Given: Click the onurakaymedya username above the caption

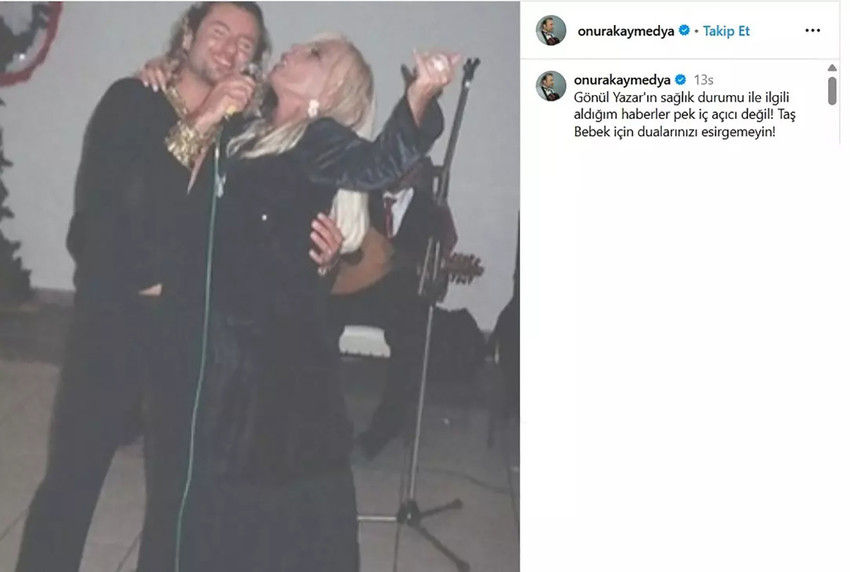Looking at the screenshot, I should [622, 80].
